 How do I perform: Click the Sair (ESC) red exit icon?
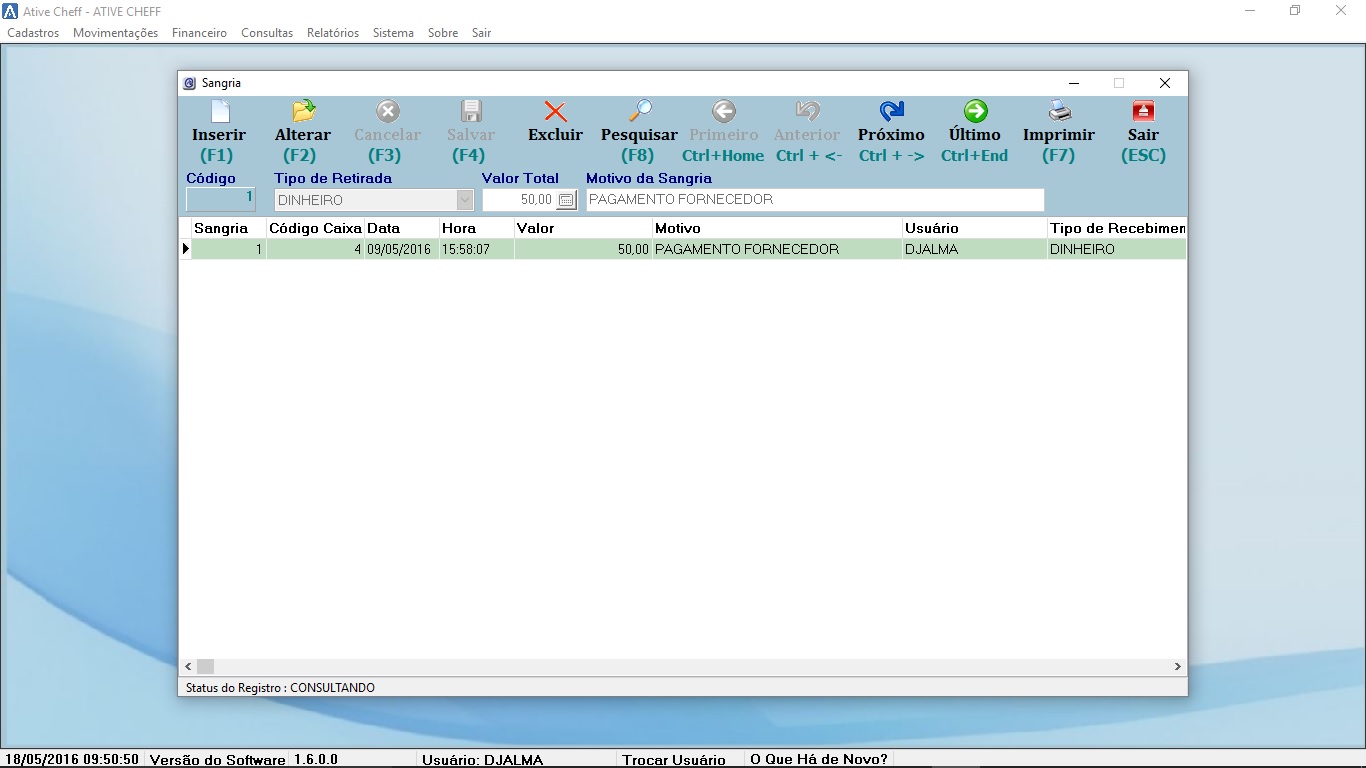(x=1143, y=111)
